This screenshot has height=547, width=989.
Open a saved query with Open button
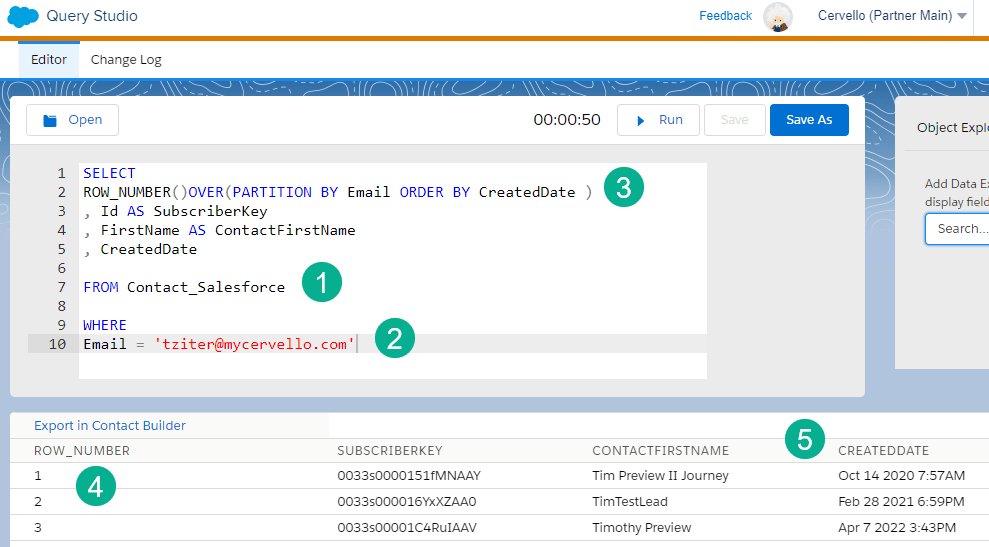point(72,120)
